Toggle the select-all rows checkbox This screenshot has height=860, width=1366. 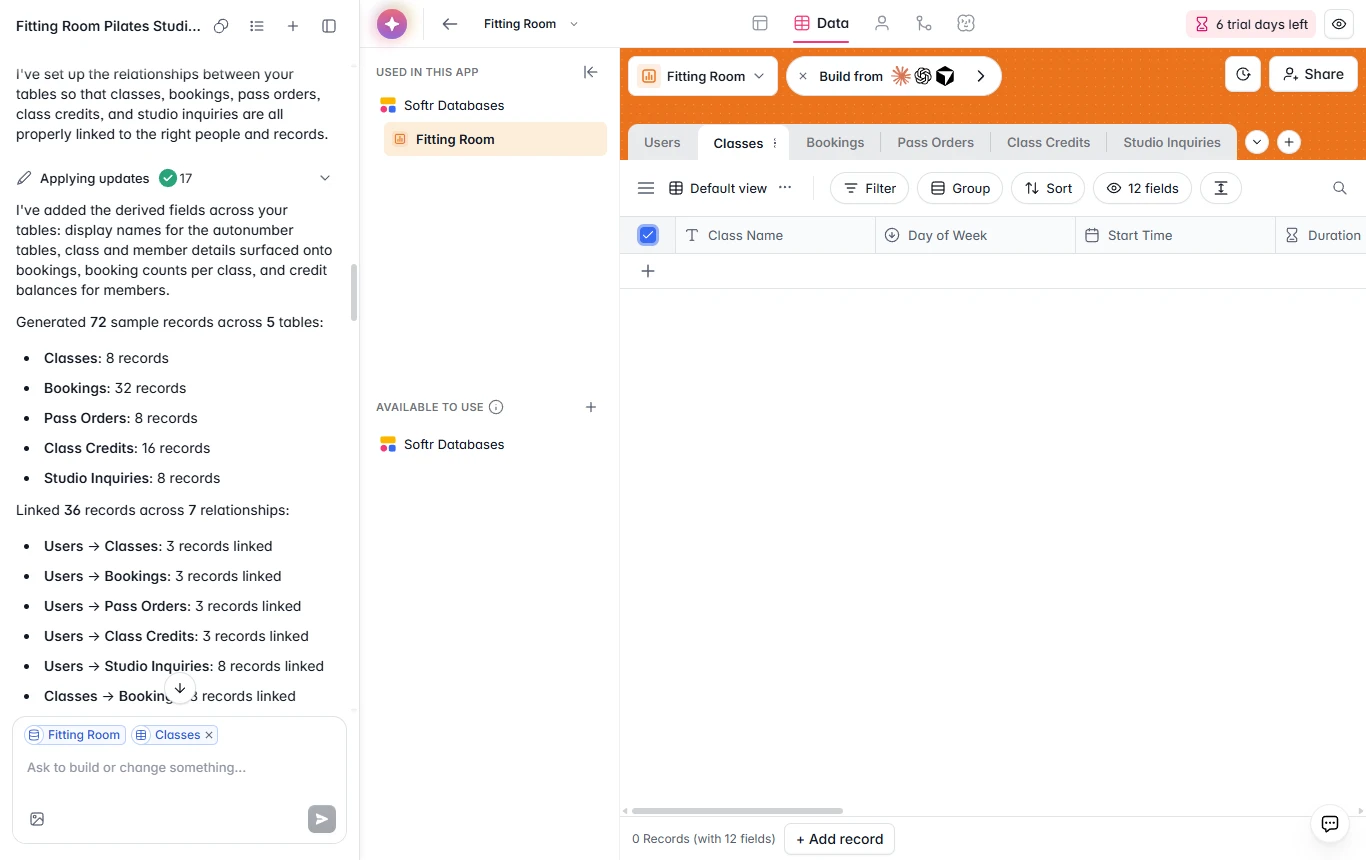click(x=648, y=235)
